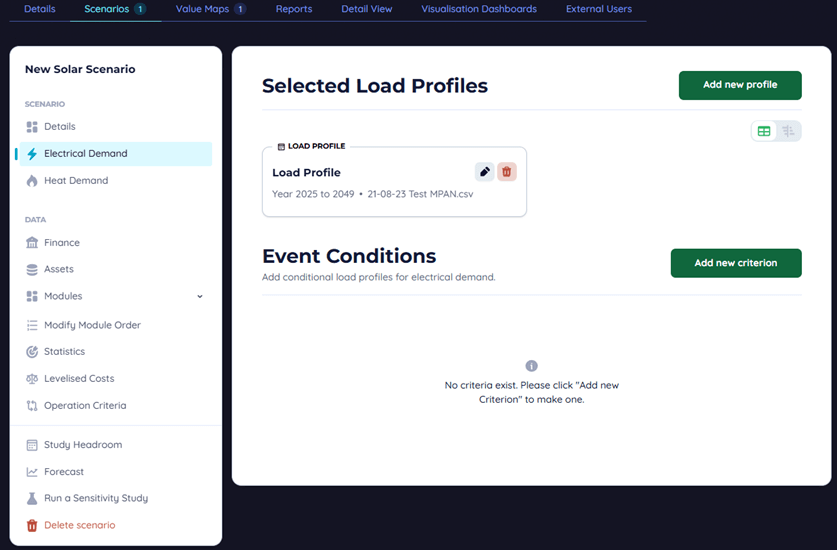Open Statistics in the sidebar
The width and height of the screenshot is (837, 550).
pyautogui.click(x=115, y=351)
